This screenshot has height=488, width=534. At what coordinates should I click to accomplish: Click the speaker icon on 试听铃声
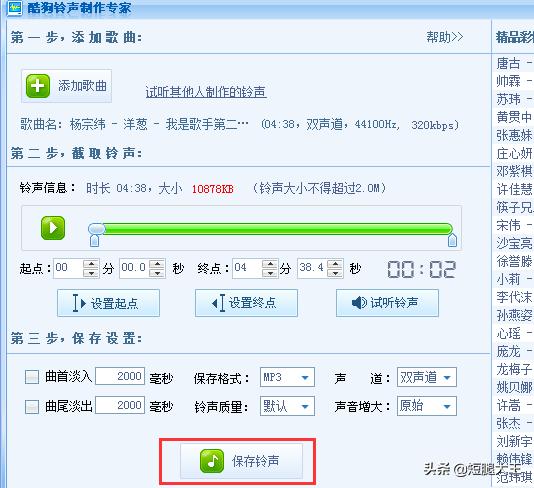tap(359, 302)
